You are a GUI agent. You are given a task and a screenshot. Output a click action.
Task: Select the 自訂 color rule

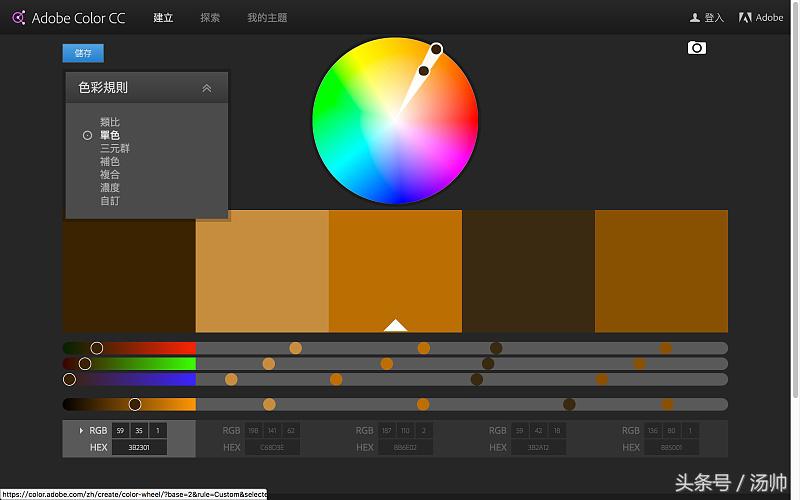pyautogui.click(x=110, y=201)
